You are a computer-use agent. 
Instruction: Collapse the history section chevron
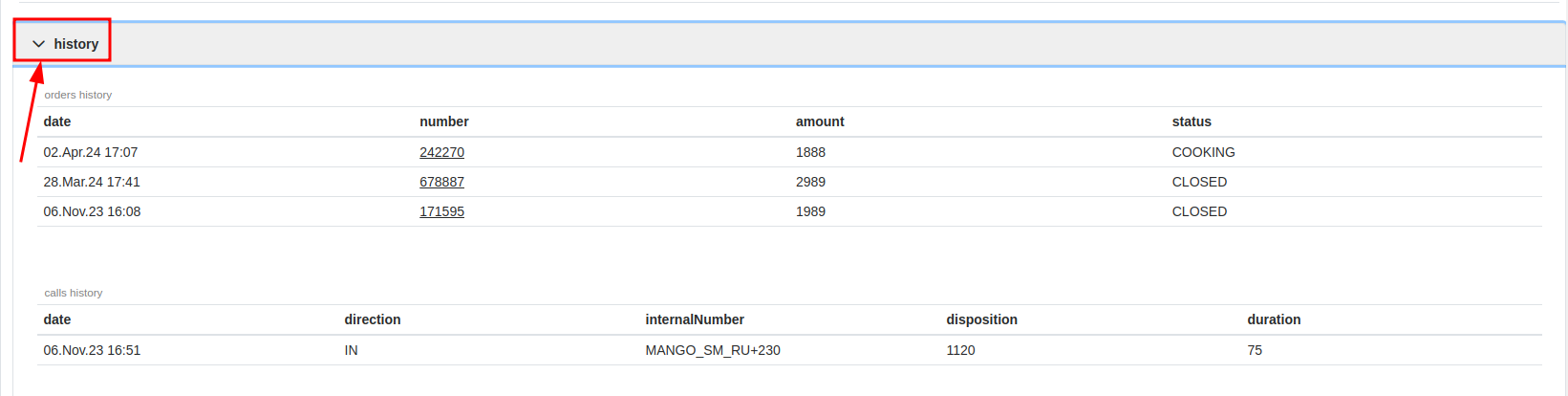point(39,44)
